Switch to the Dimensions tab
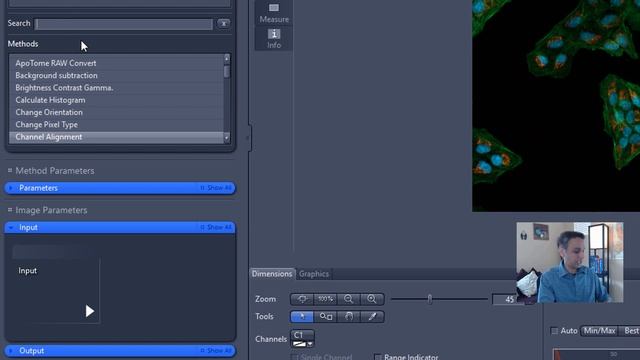 coord(272,274)
